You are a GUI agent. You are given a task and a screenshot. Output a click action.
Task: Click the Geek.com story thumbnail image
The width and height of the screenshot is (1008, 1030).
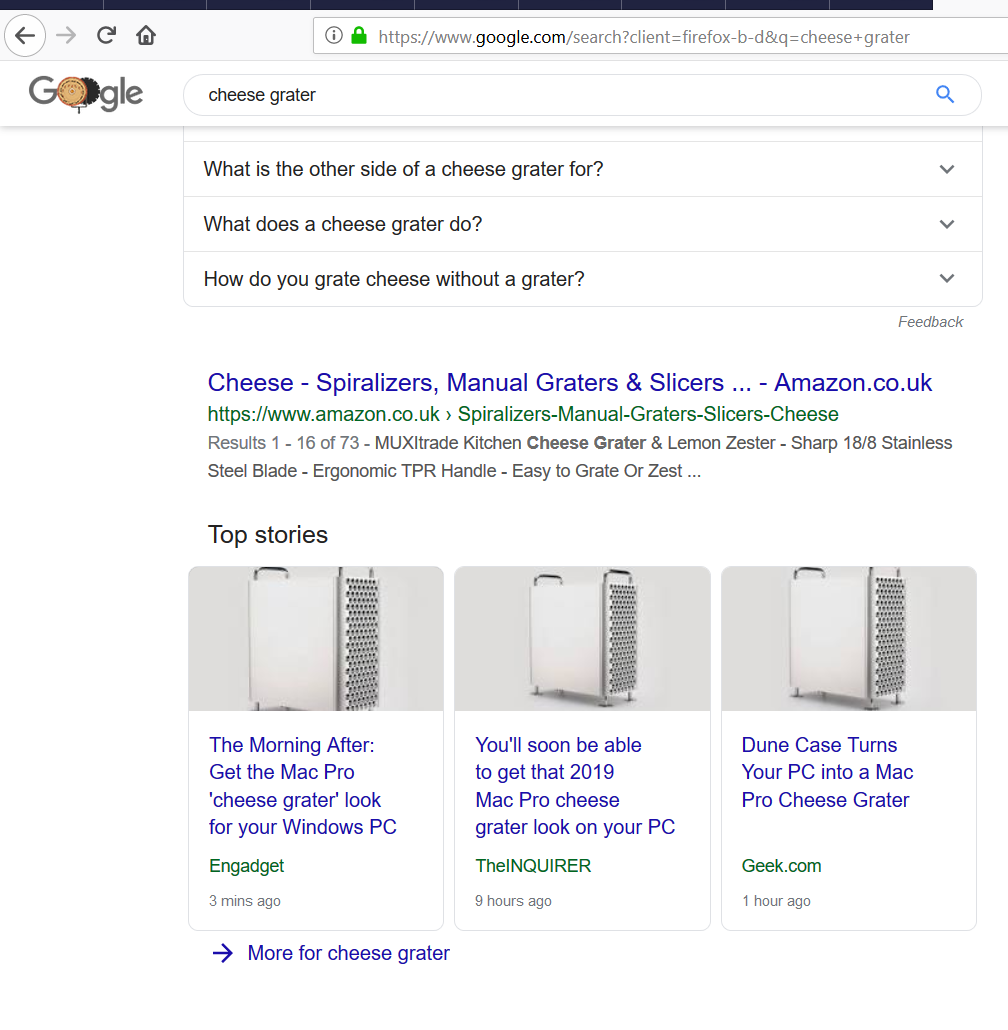[848, 638]
